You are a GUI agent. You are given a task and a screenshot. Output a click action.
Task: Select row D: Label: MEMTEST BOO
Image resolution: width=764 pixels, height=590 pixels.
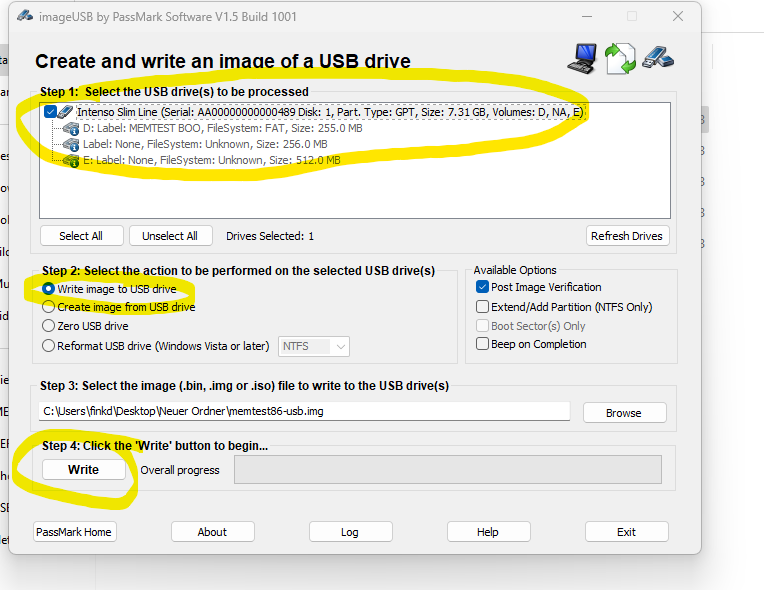click(x=223, y=129)
